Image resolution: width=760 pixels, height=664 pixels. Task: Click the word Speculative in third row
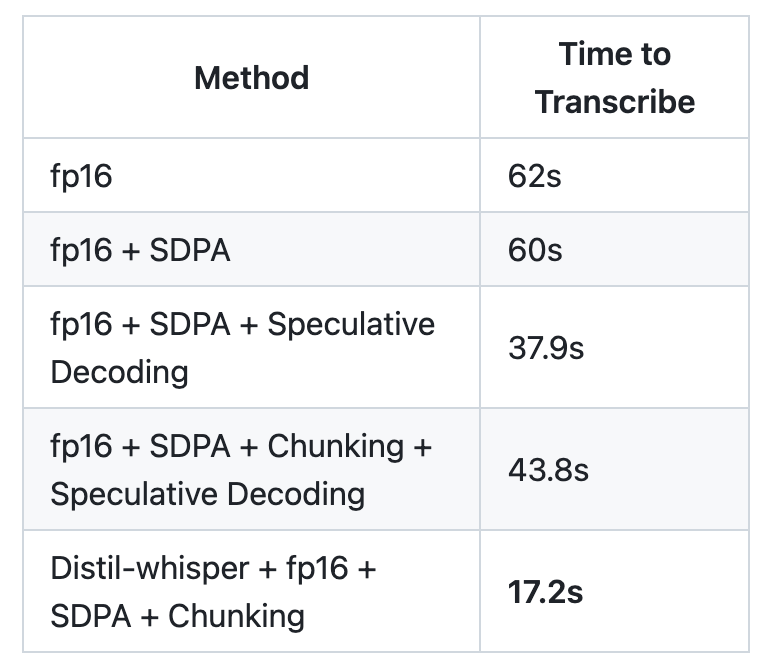[351, 324]
